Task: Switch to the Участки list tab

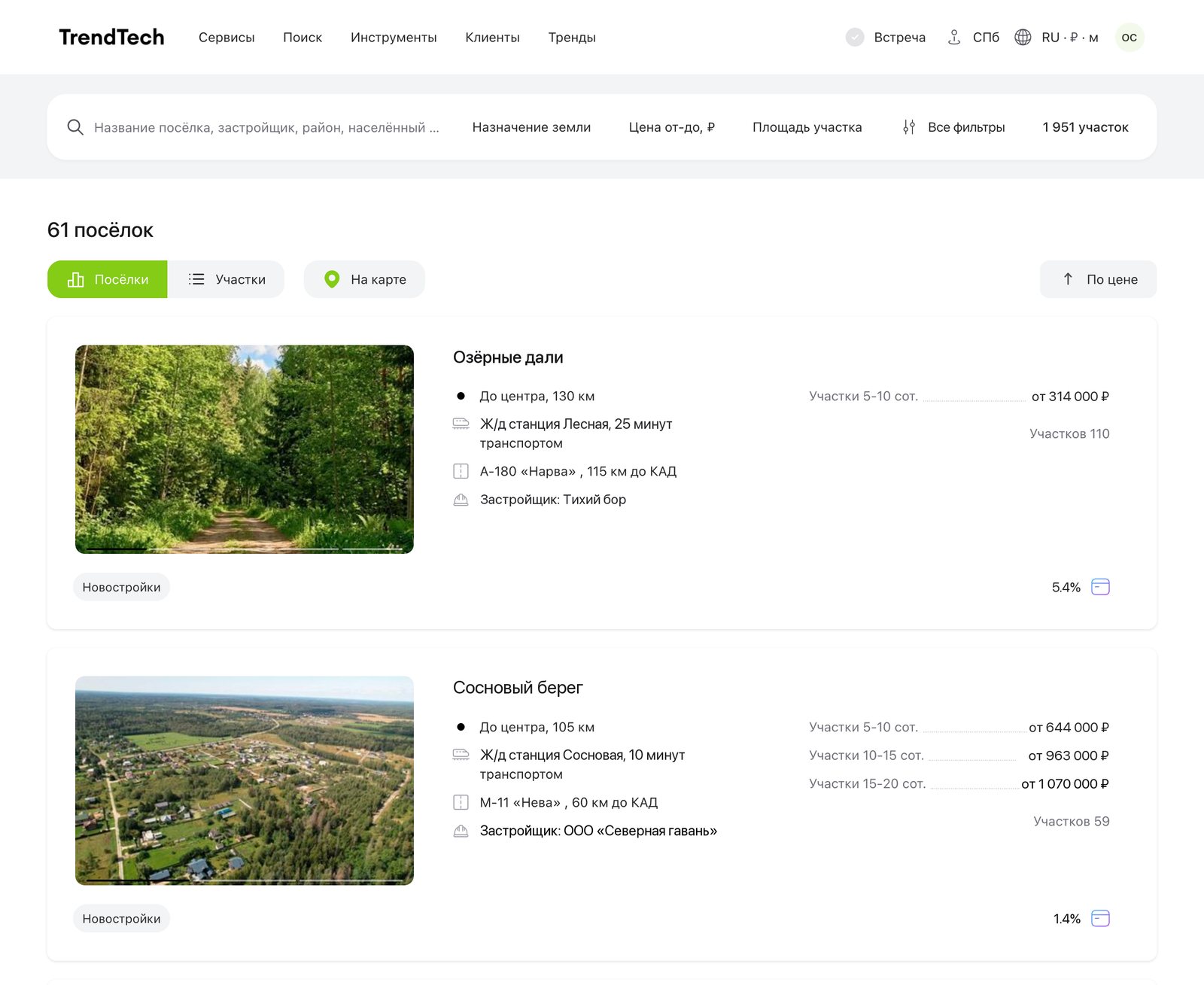Action: coord(226,279)
